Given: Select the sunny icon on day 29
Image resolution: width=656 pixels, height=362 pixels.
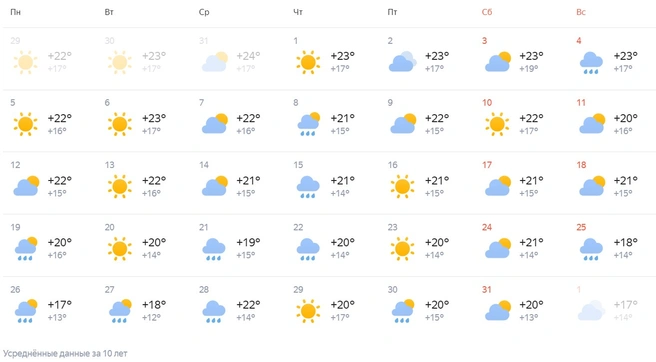Looking at the screenshot, I should [308, 311].
